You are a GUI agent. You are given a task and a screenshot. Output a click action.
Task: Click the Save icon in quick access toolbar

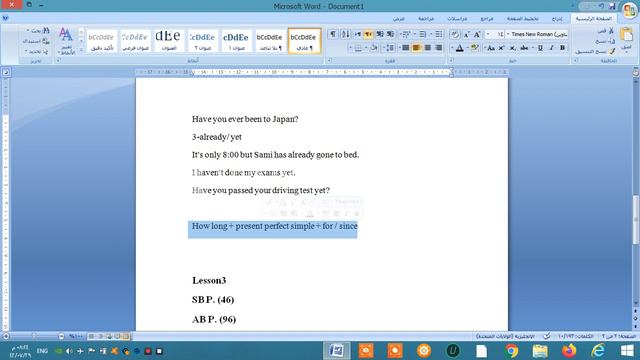(x=612, y=6)
